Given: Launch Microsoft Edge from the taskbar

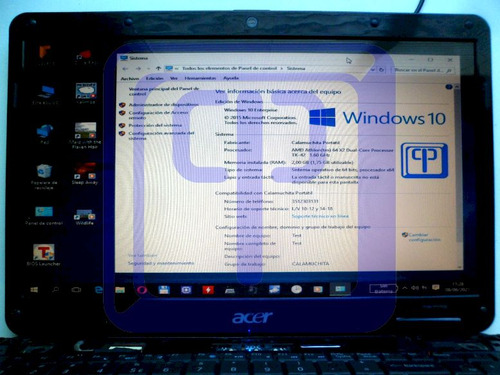Looking at the screenshot, I should [x=99, y=290].
